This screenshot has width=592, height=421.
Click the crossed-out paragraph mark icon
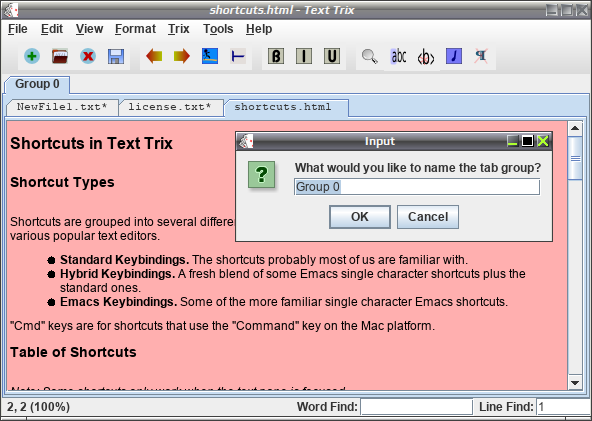(x=481, y=56)
